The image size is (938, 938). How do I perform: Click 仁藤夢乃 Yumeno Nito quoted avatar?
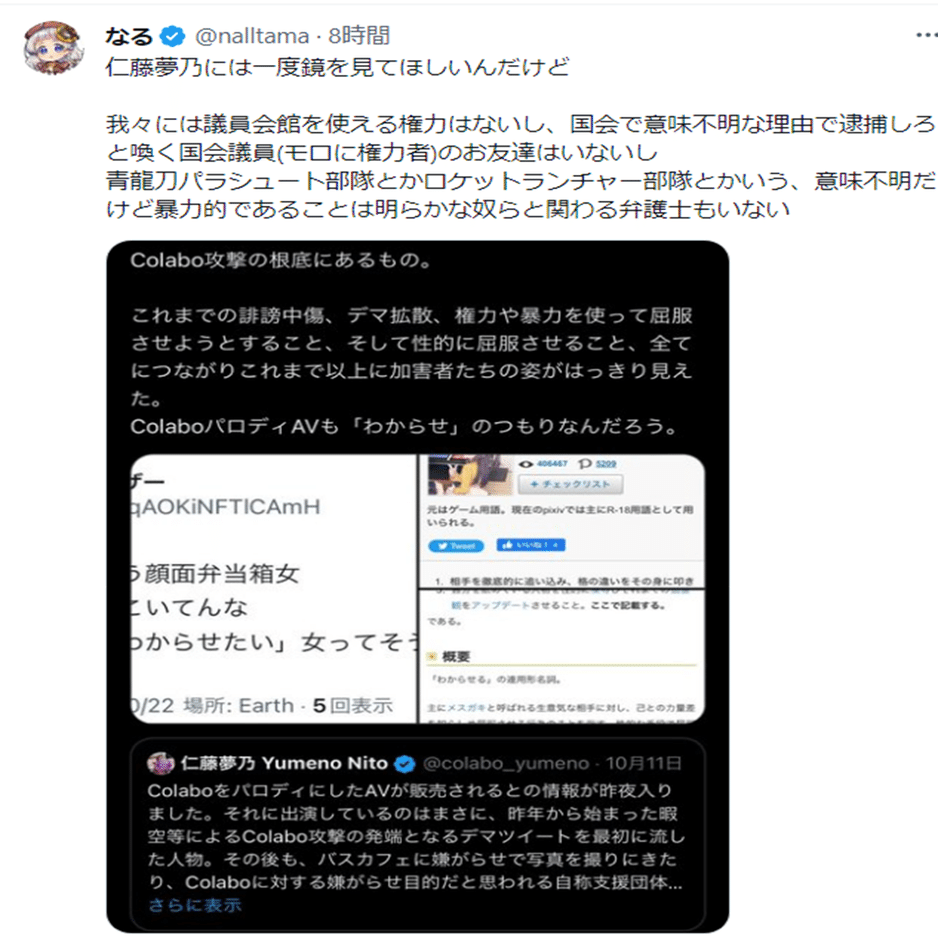[160, 763]
